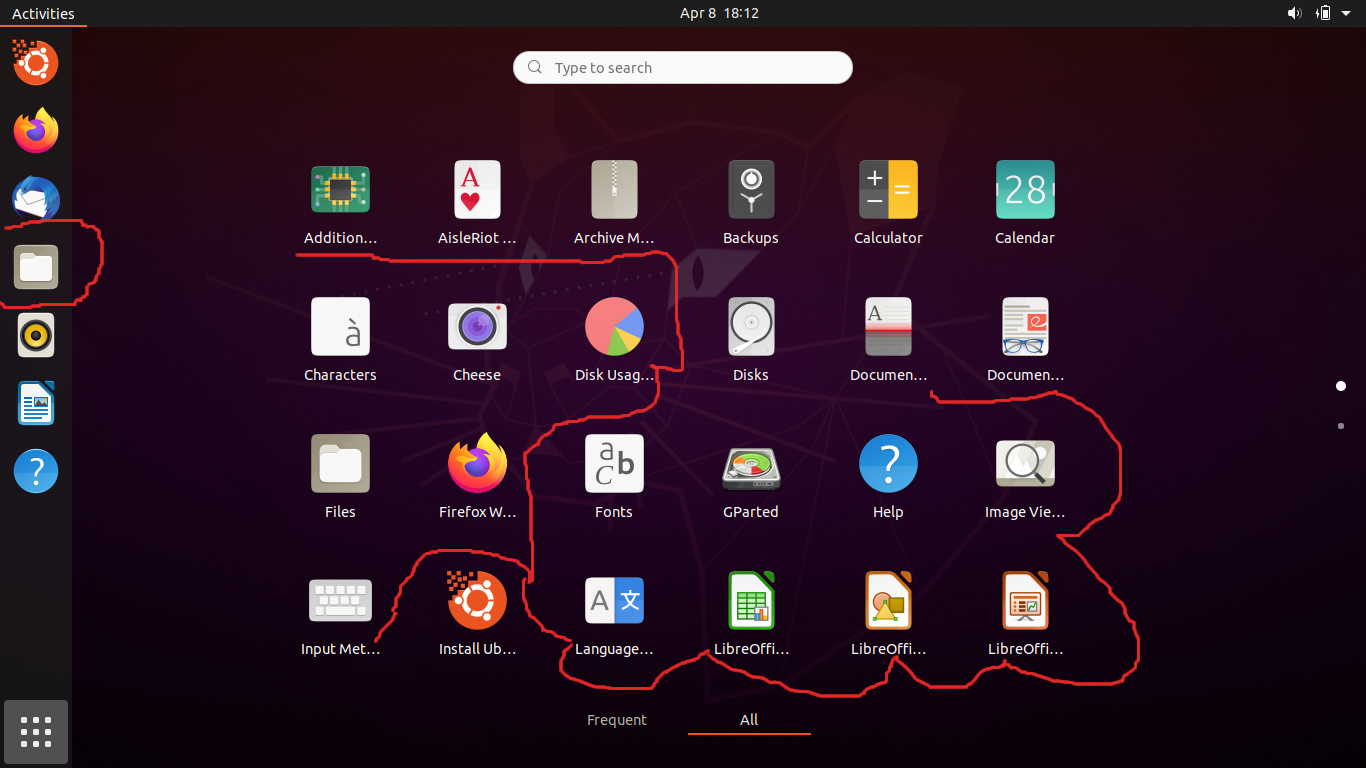Open LibreOffice Draw with the shapes icon

(888, 601)
